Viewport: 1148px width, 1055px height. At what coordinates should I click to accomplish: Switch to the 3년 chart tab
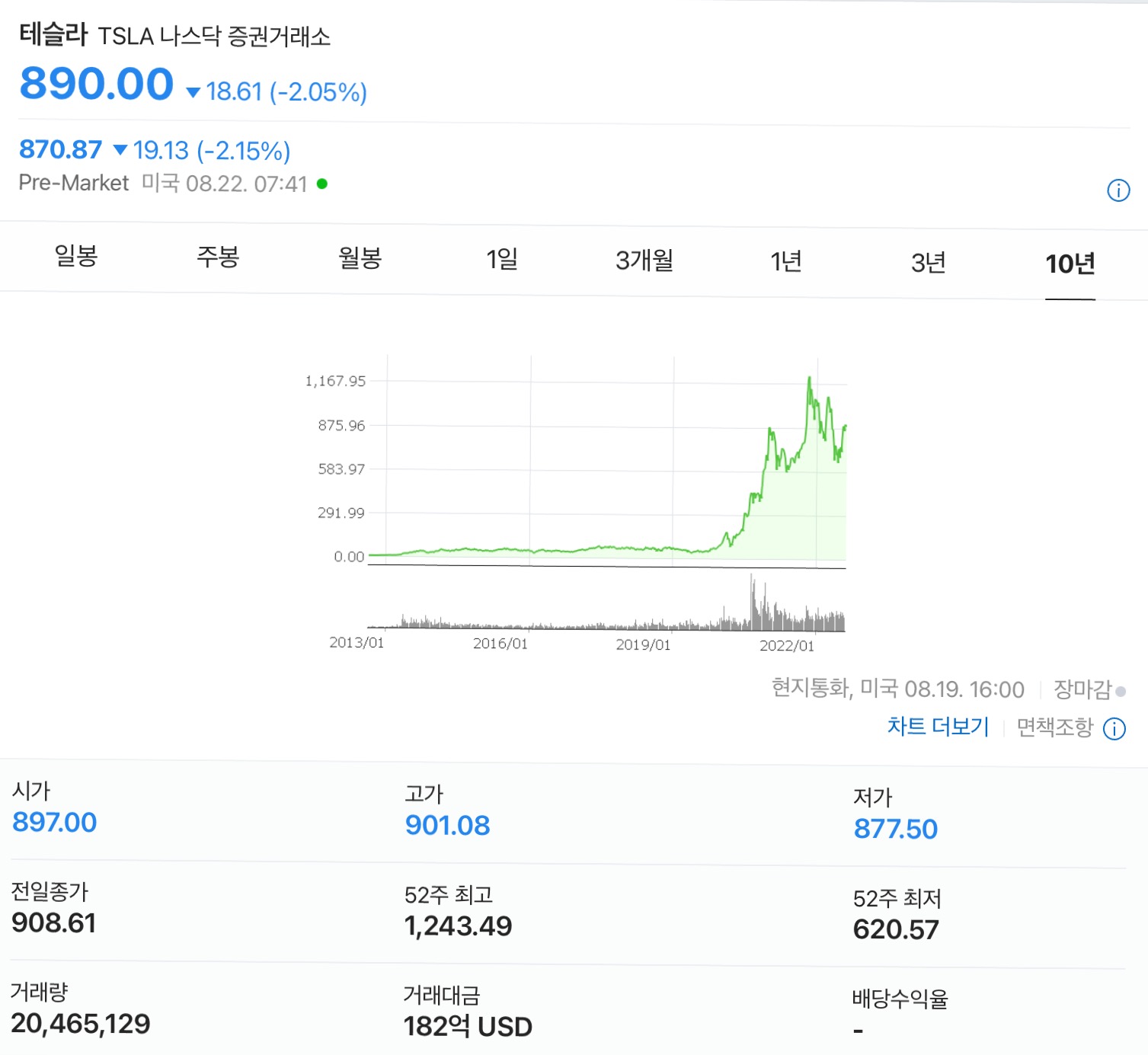coord(928,263)
